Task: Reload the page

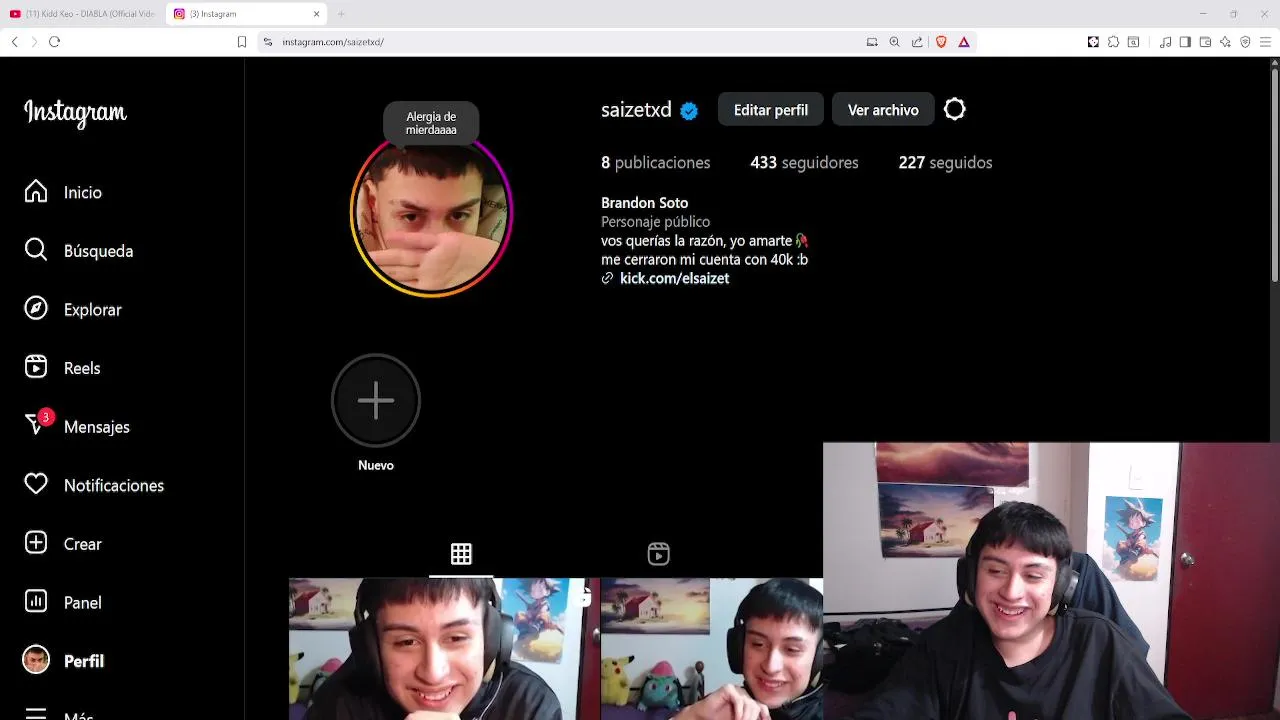Action: pyautogui.click(x=55, y=42)
